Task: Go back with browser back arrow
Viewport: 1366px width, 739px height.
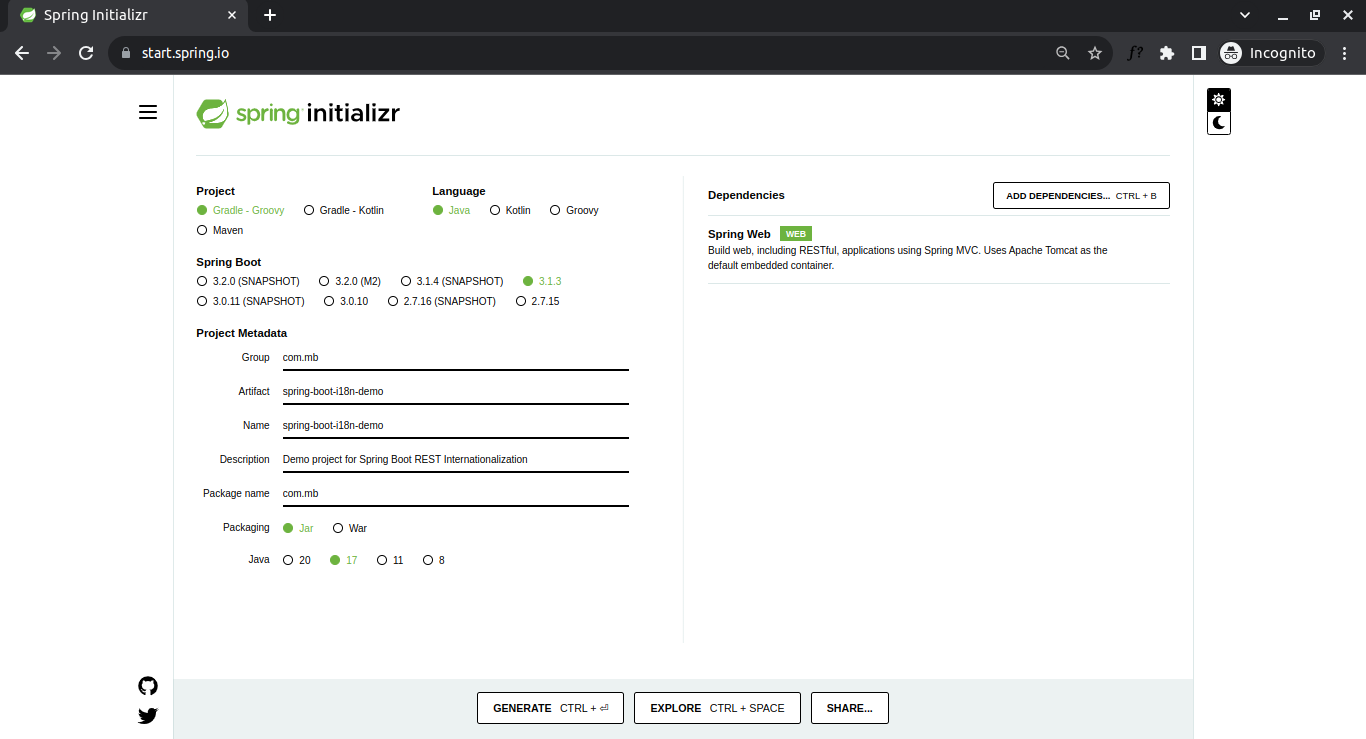Action: (x=22, y=53)
